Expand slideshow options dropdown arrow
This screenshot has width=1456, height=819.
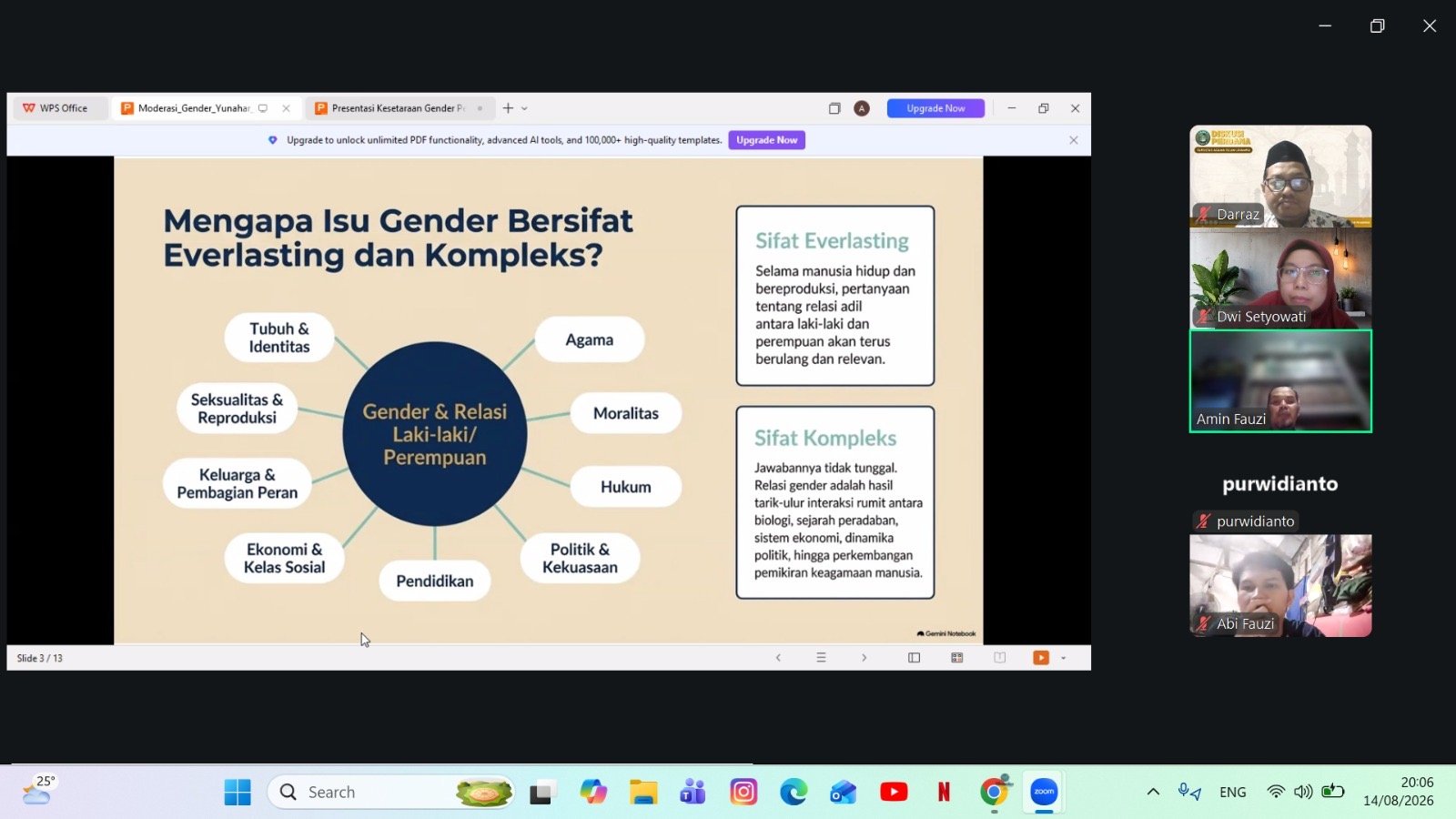click(x=1063, y=658)
